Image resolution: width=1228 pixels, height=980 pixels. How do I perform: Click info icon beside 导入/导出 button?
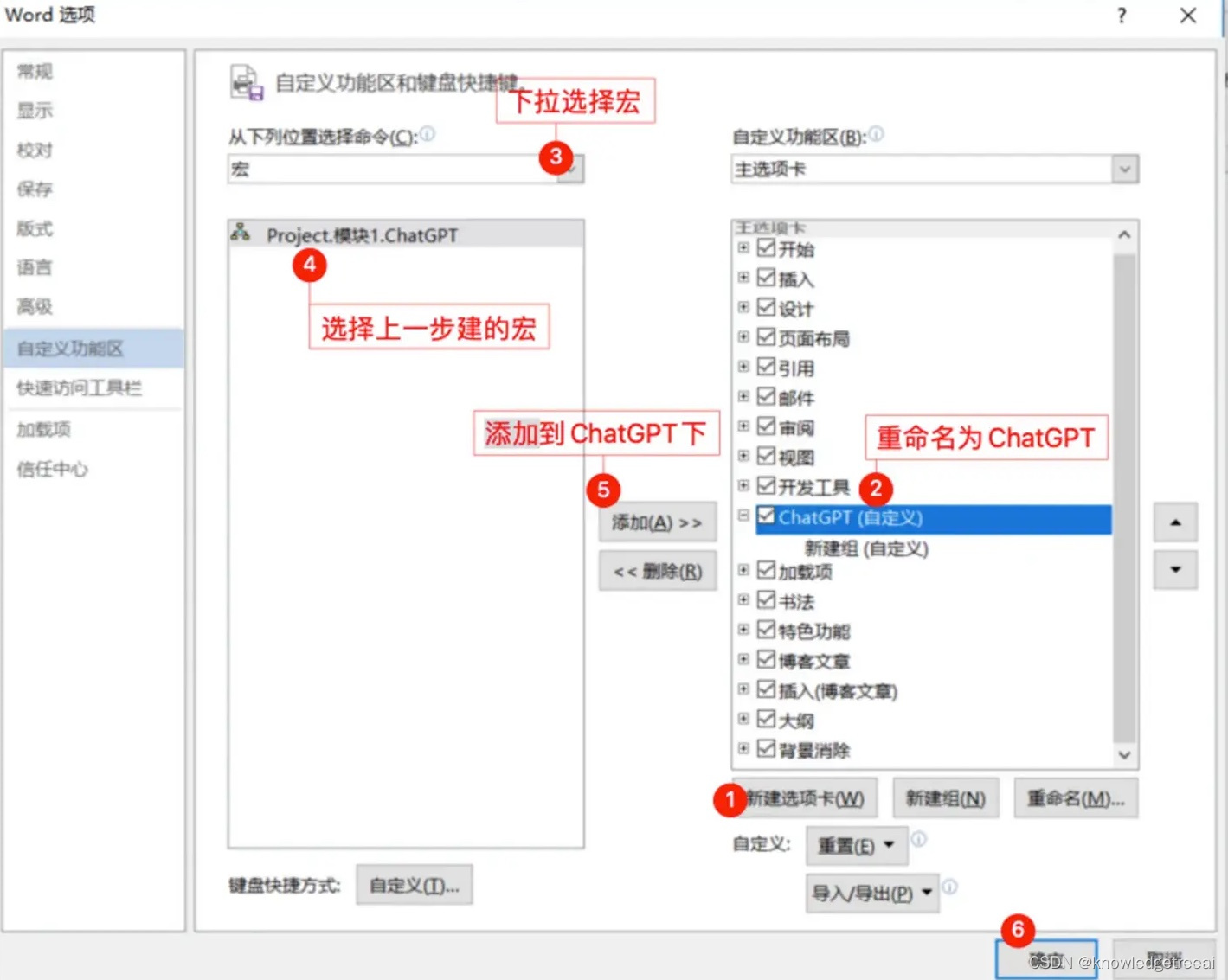(949, 887)
